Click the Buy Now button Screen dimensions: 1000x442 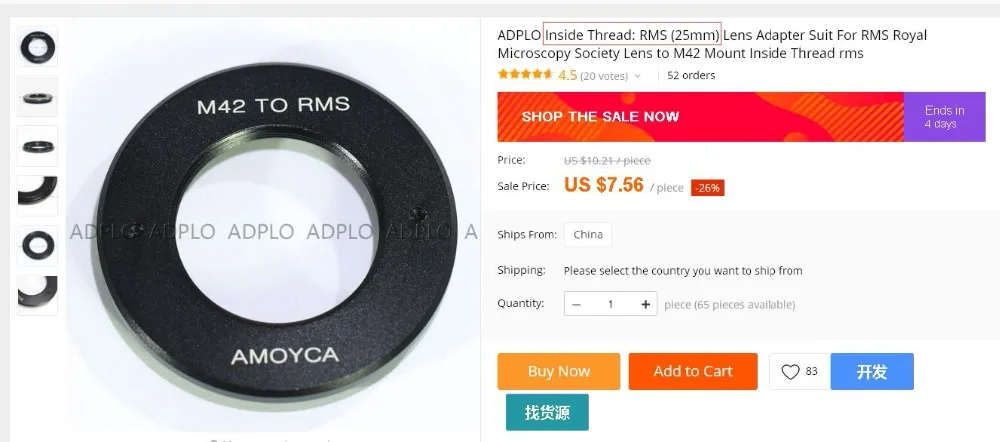tap(559, 371)
